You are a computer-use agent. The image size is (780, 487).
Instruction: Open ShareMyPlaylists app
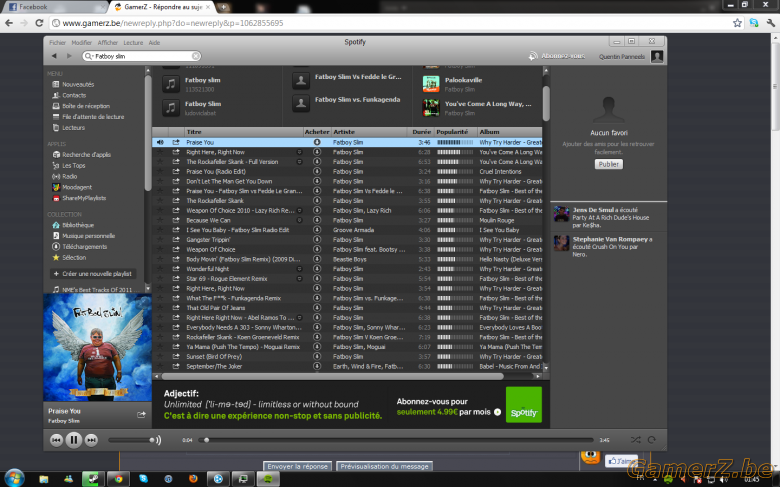(79, 198)
